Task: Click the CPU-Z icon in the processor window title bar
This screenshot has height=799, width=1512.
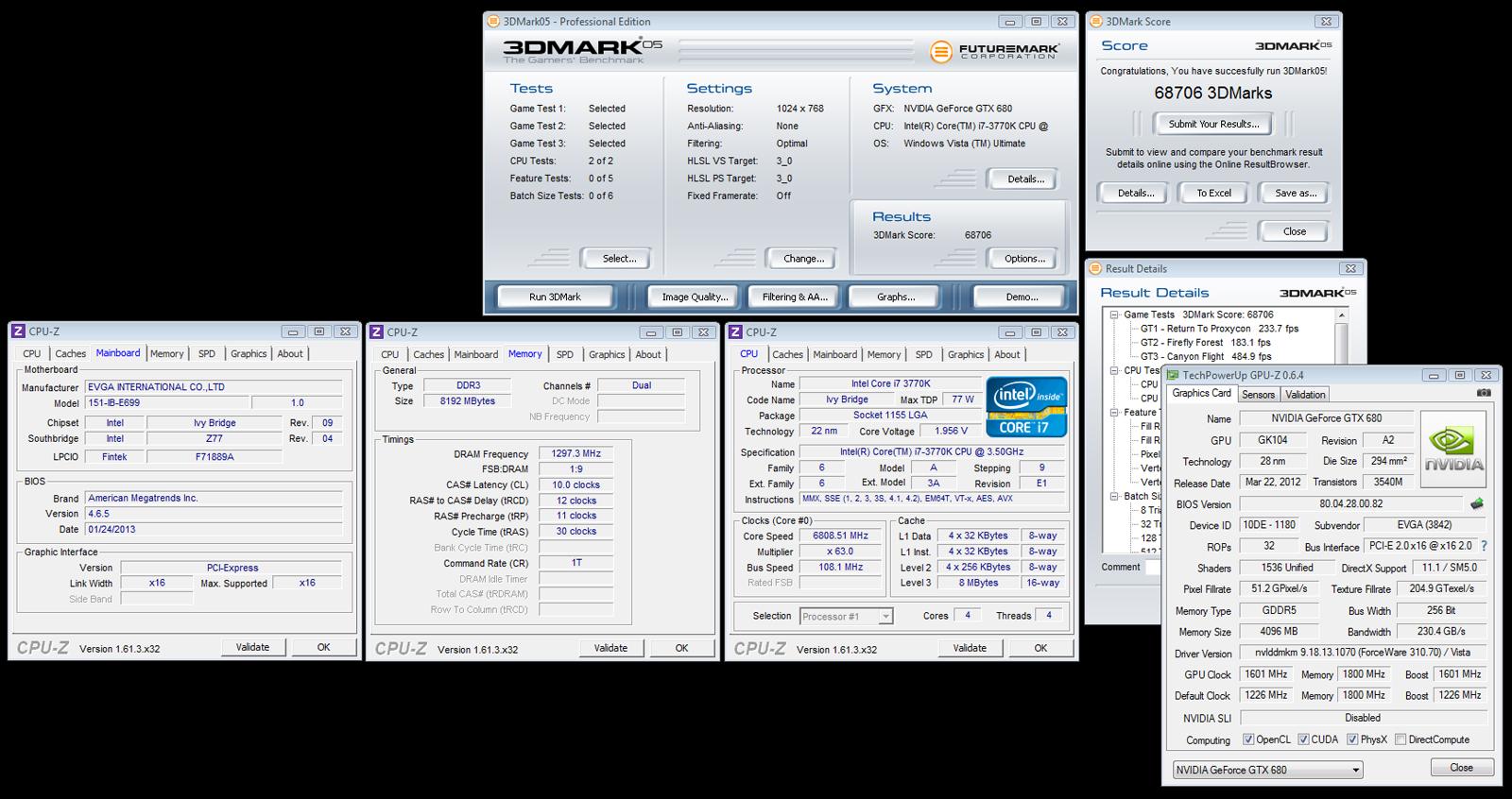Action: click(x=735, y=331)
